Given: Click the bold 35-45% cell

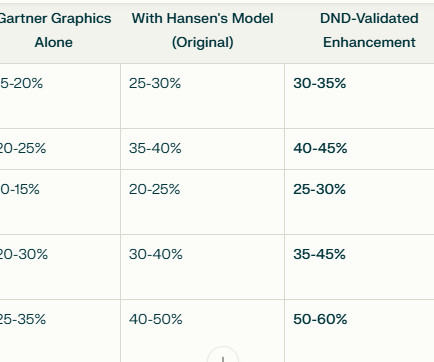Looking at the screenshot, I should [x=319, y=254].
